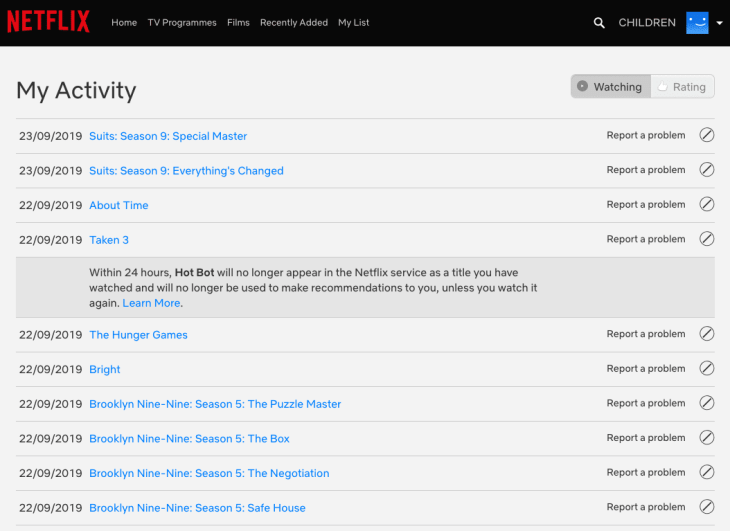
Task: Report a problem for The Puzzle Master
Action: pyautogui.click(x=646, y=404)
